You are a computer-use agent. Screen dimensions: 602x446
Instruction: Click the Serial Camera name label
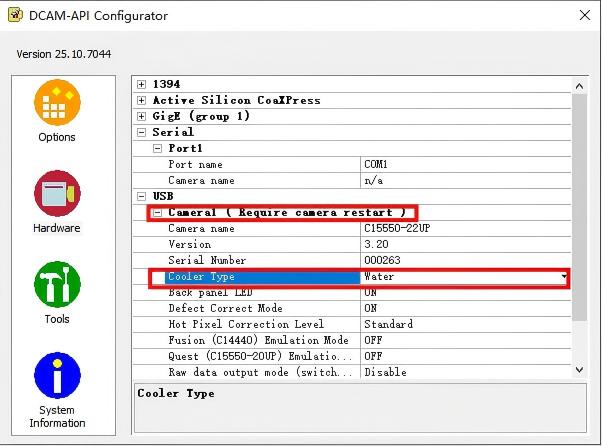coord(201,180)
